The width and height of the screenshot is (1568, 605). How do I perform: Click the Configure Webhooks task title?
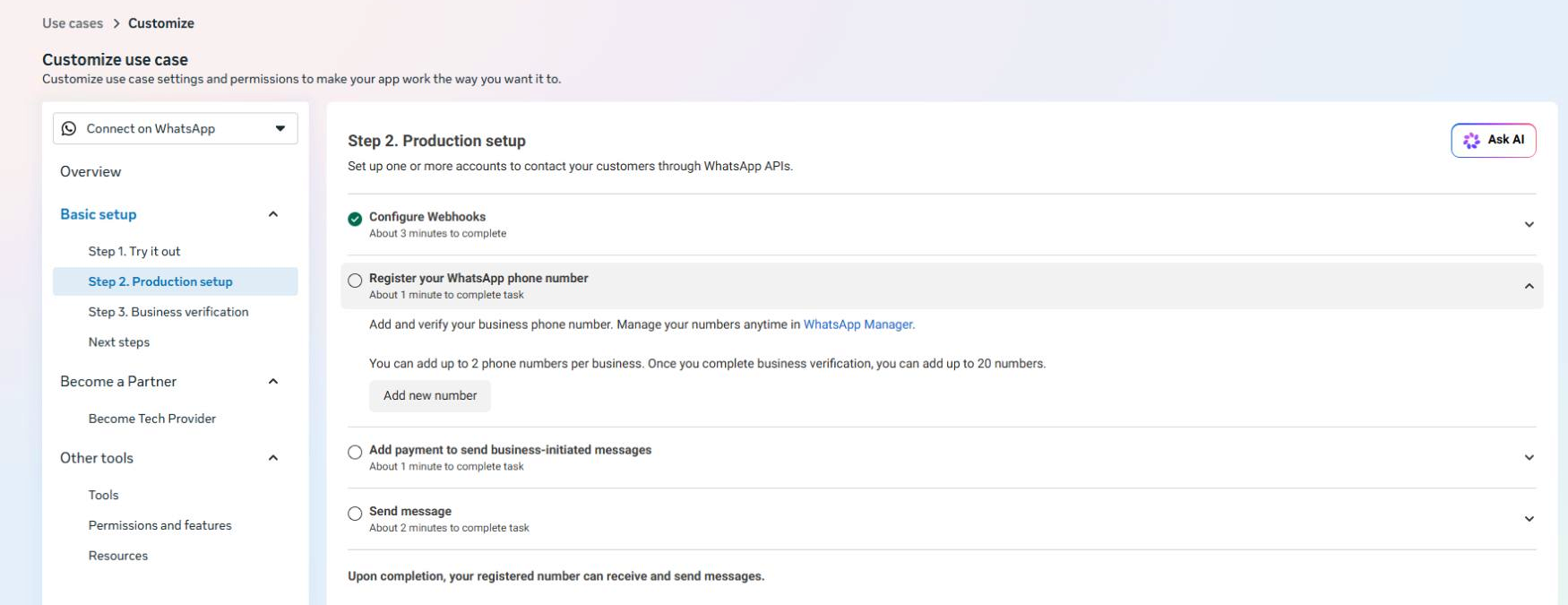[427, 217]
